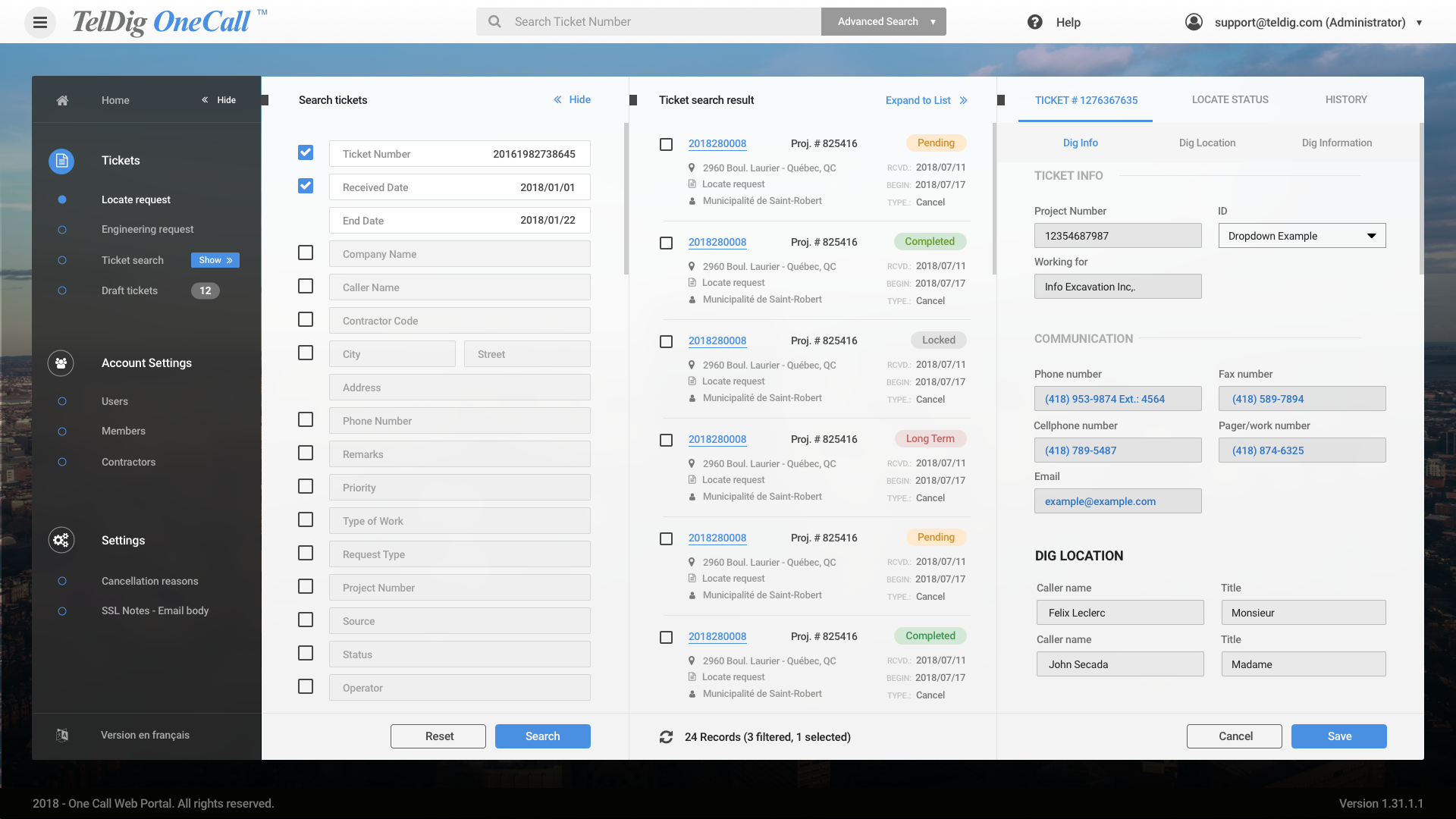Screen dimensions: 1456x819
Task: Open the ID Dropdown Example combo box
Action: click(x=1301, y=236)
